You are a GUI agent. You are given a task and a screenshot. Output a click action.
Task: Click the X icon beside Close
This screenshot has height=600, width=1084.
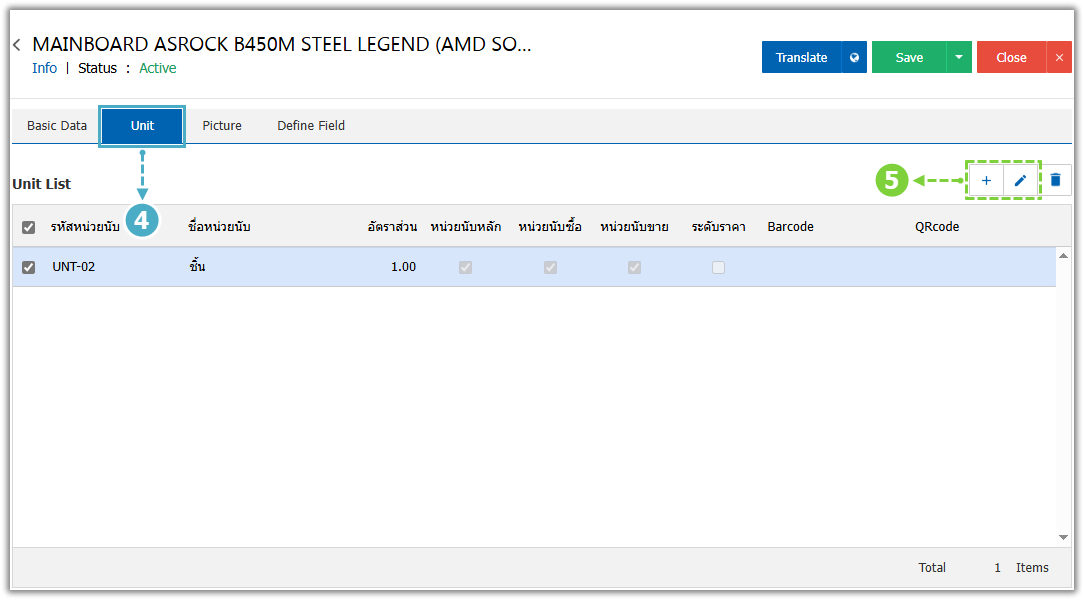coord(1059,57)
